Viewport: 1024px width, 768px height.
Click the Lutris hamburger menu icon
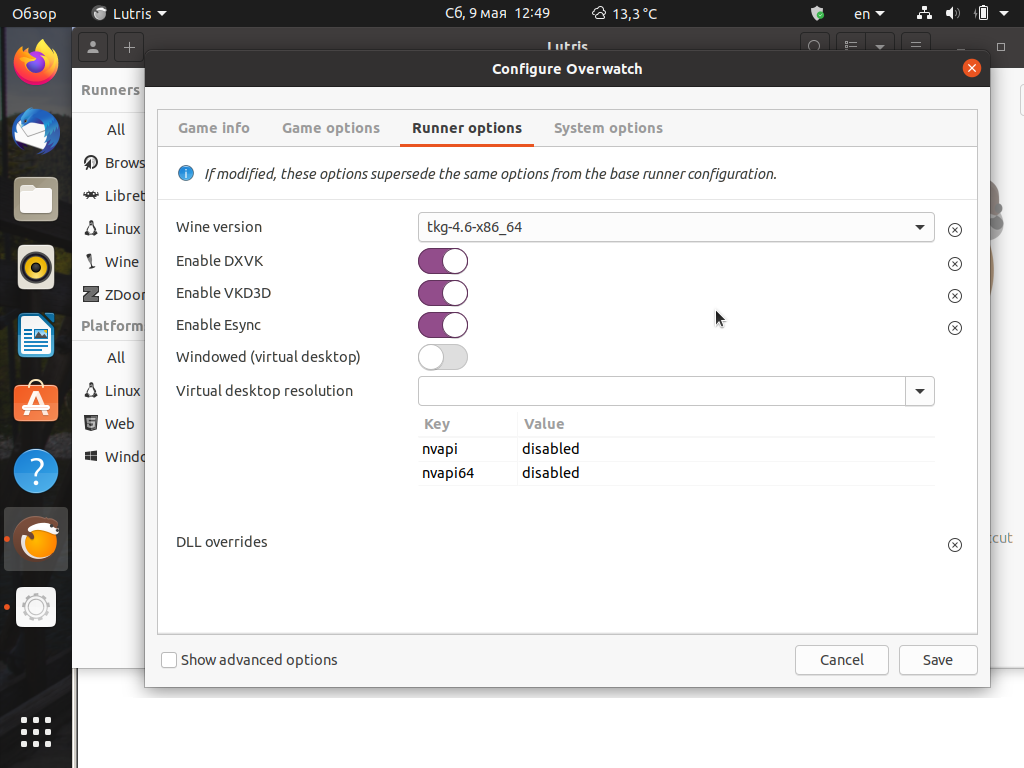(916, 46)
